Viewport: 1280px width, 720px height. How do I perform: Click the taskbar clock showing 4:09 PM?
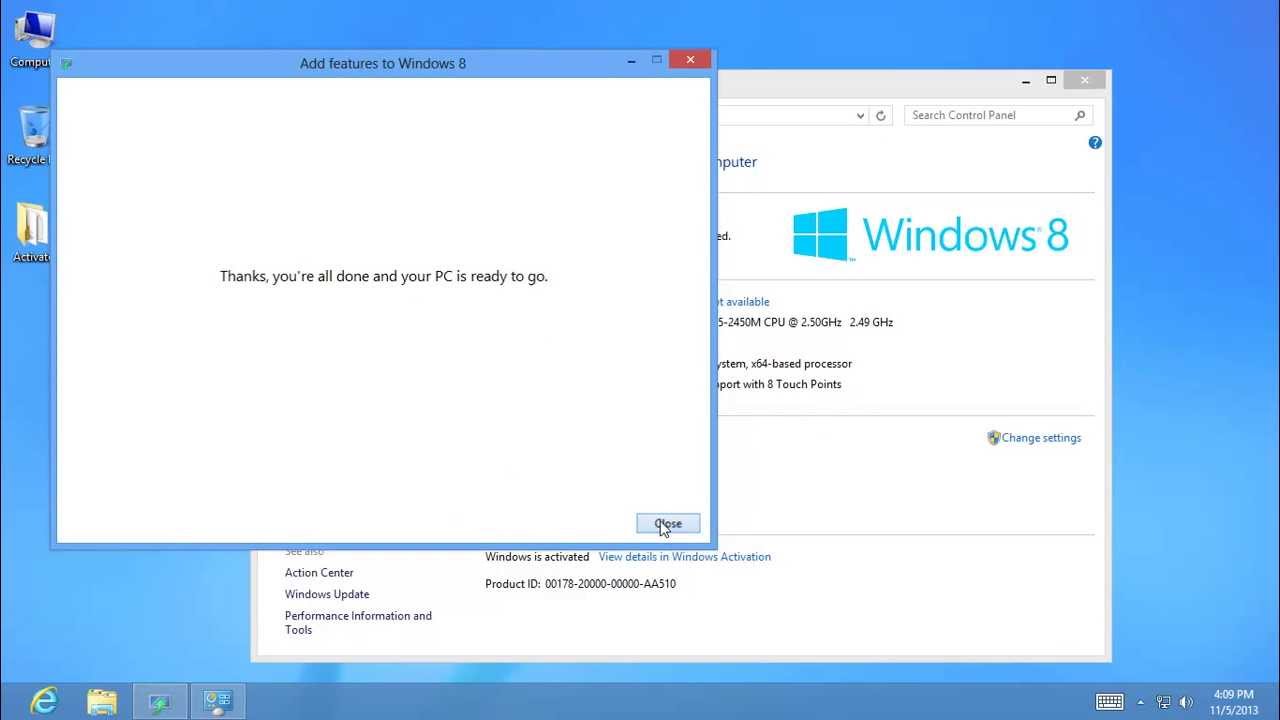[1232, 702]
